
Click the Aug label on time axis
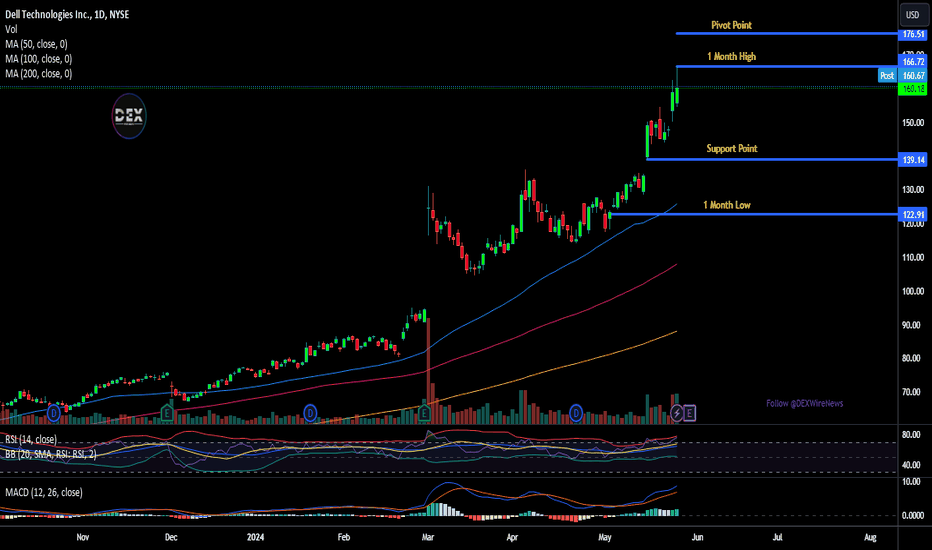point(870,537)
